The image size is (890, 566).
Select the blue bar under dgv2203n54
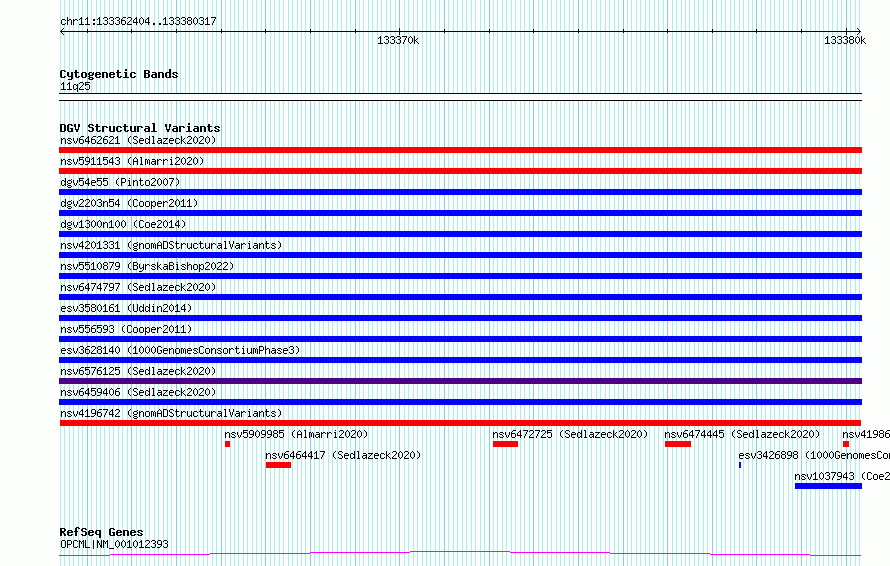coord(460,213)
